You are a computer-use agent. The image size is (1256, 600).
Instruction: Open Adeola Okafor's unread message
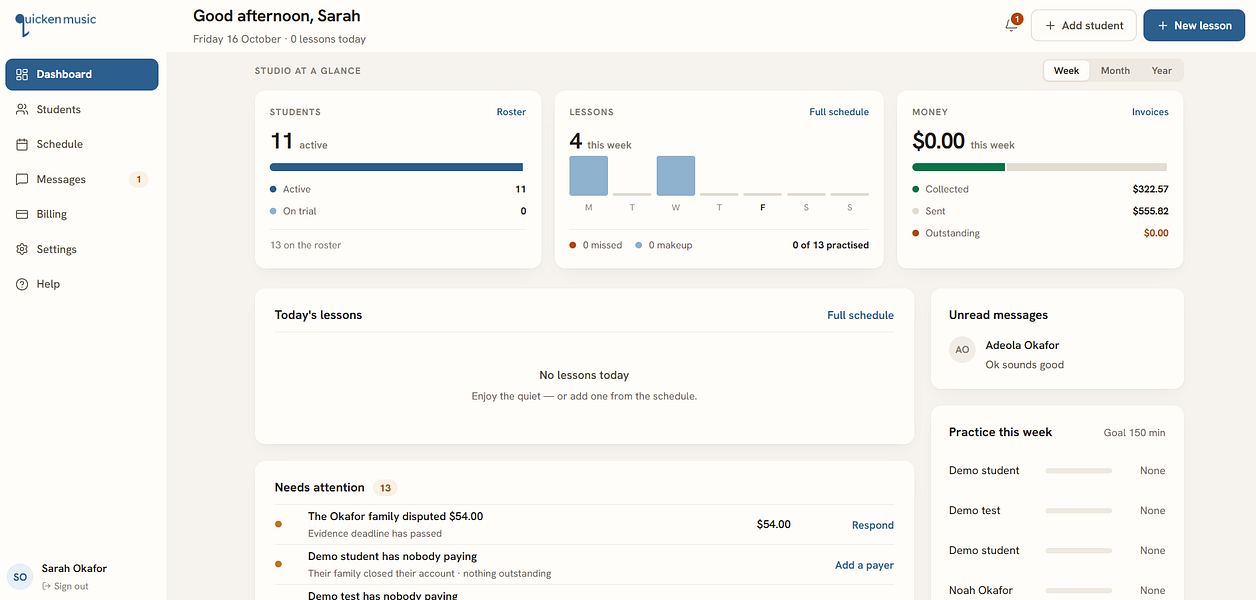pyautogui.click(x=1057, y=354)
